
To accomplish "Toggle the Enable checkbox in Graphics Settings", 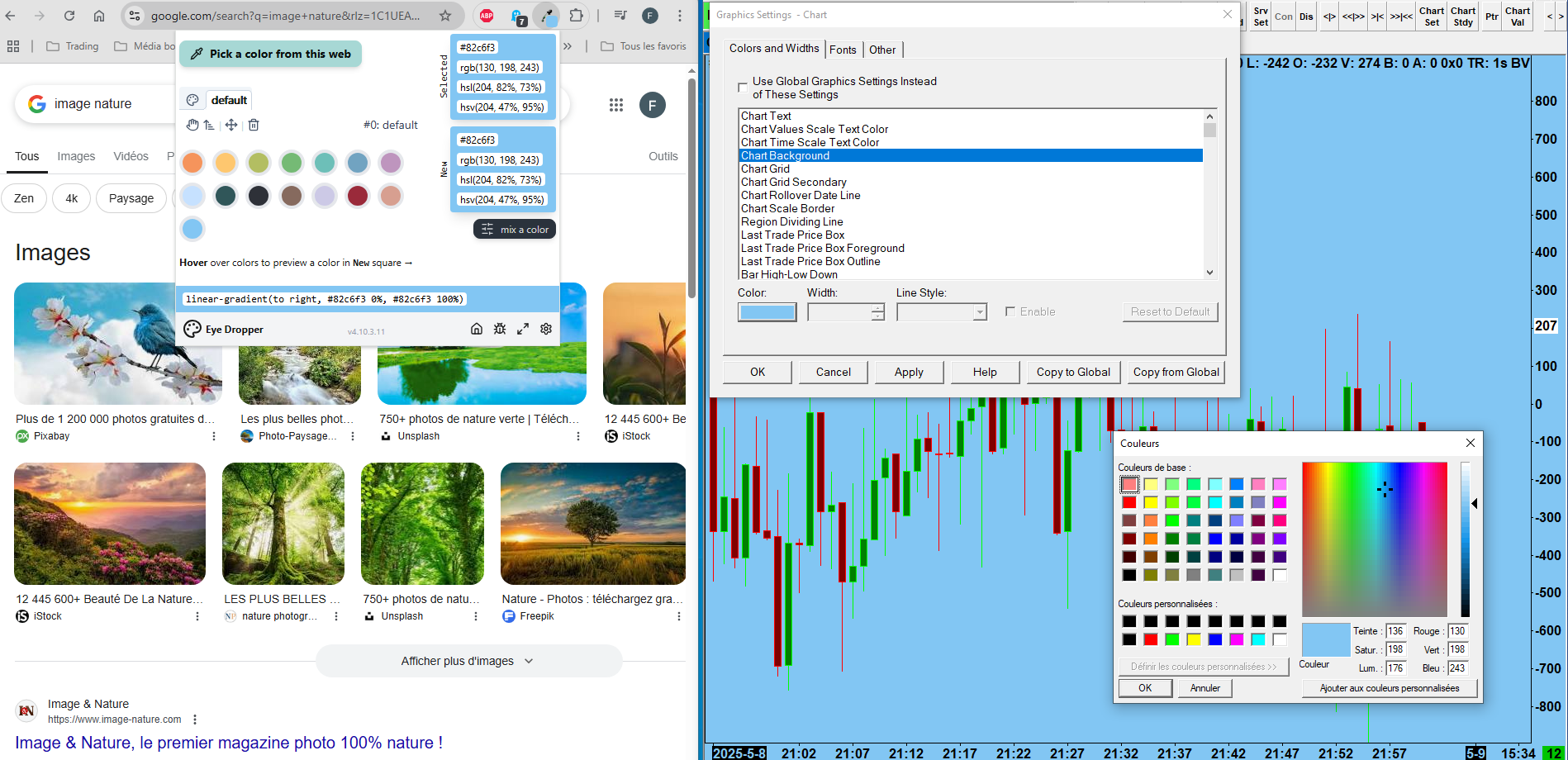I will [x=1010, y=311].
